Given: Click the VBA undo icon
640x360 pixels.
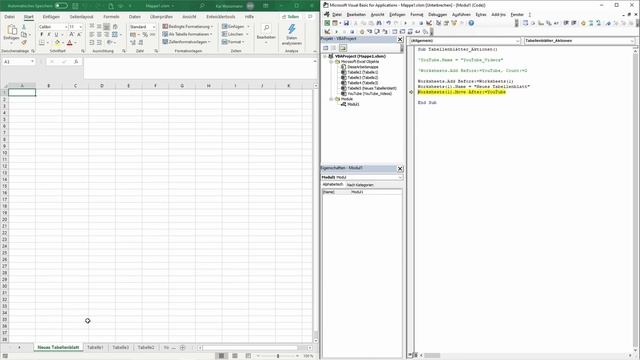Looking at the screenshot, I should pos(388,23).
